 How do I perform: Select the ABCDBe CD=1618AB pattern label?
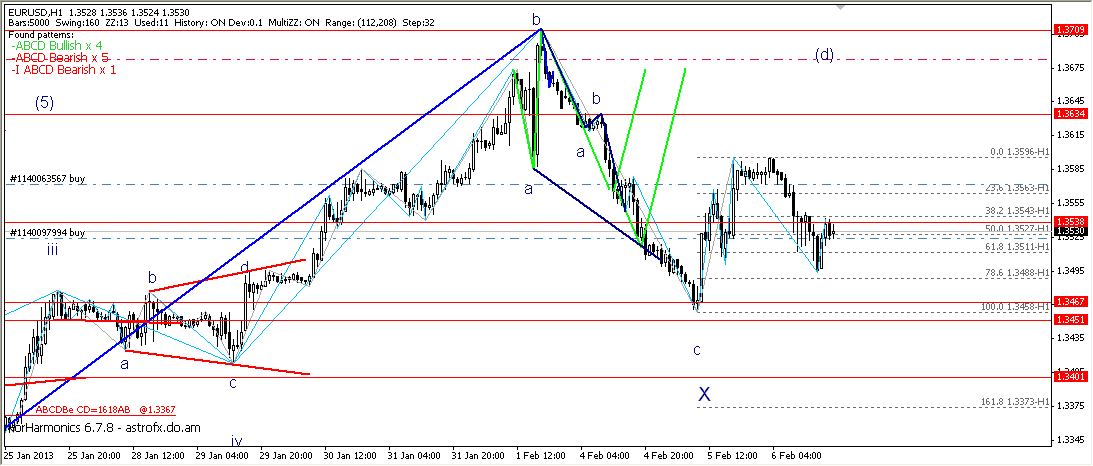[x=92, y=409]
